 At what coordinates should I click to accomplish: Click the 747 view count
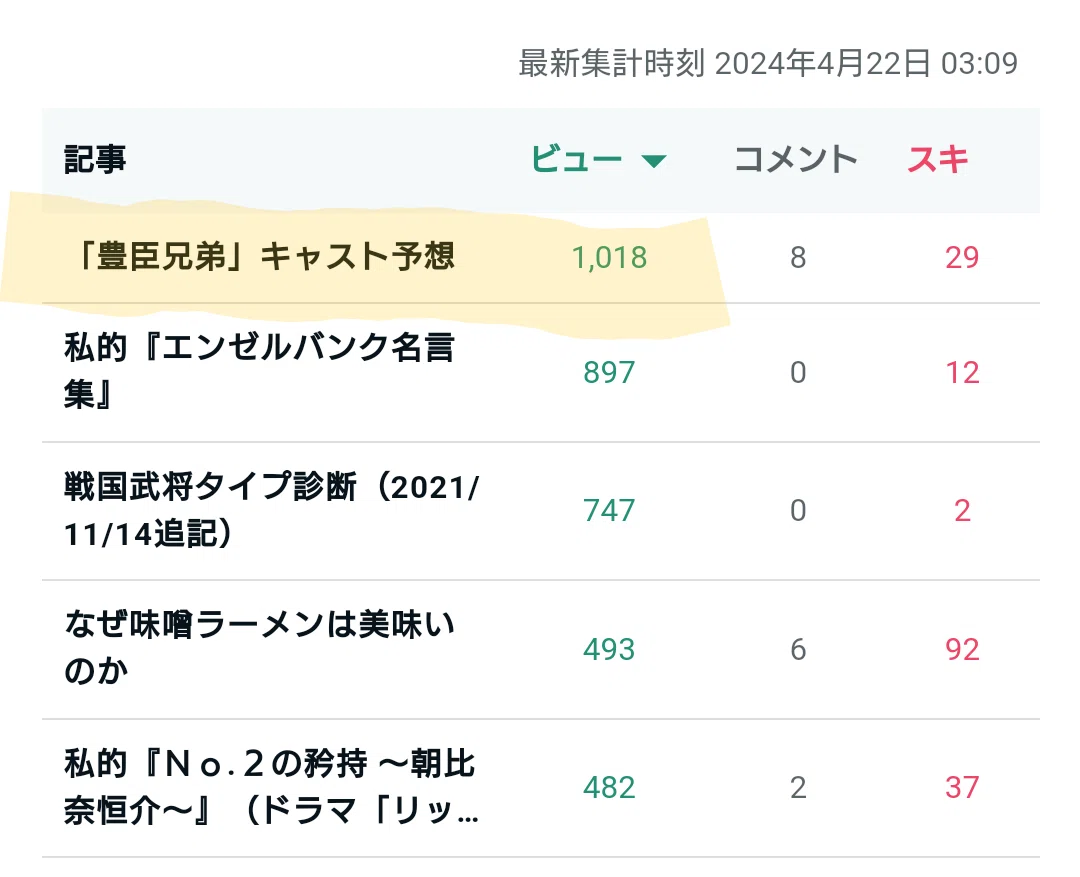point(609,510)
